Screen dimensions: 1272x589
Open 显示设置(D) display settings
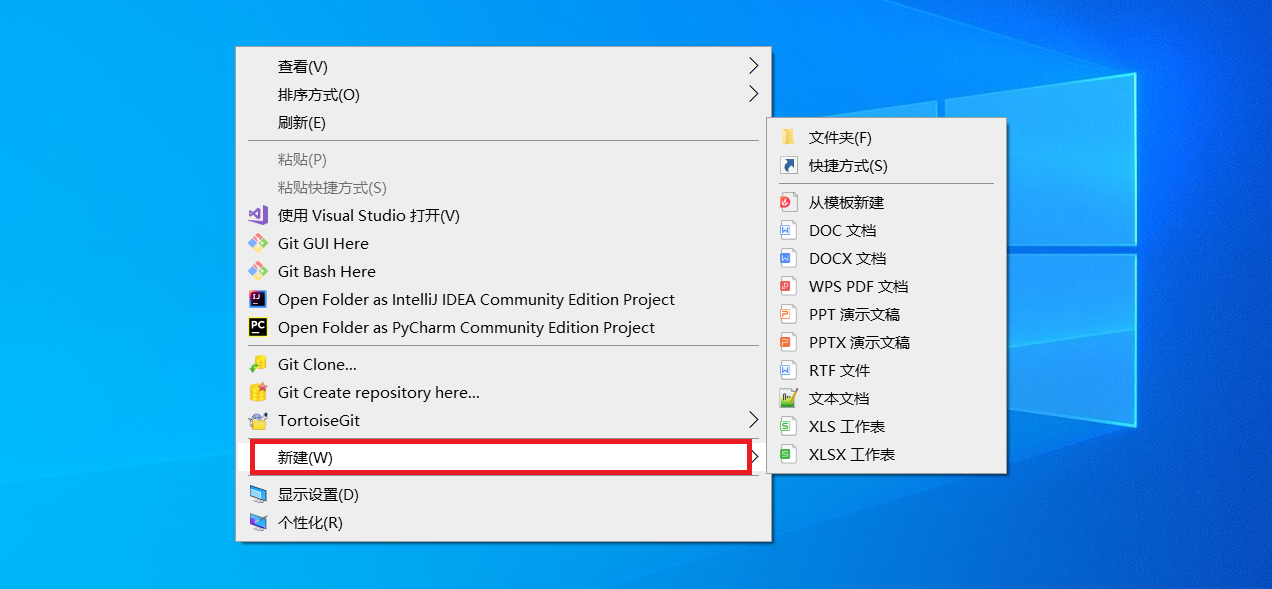[503, 495]
